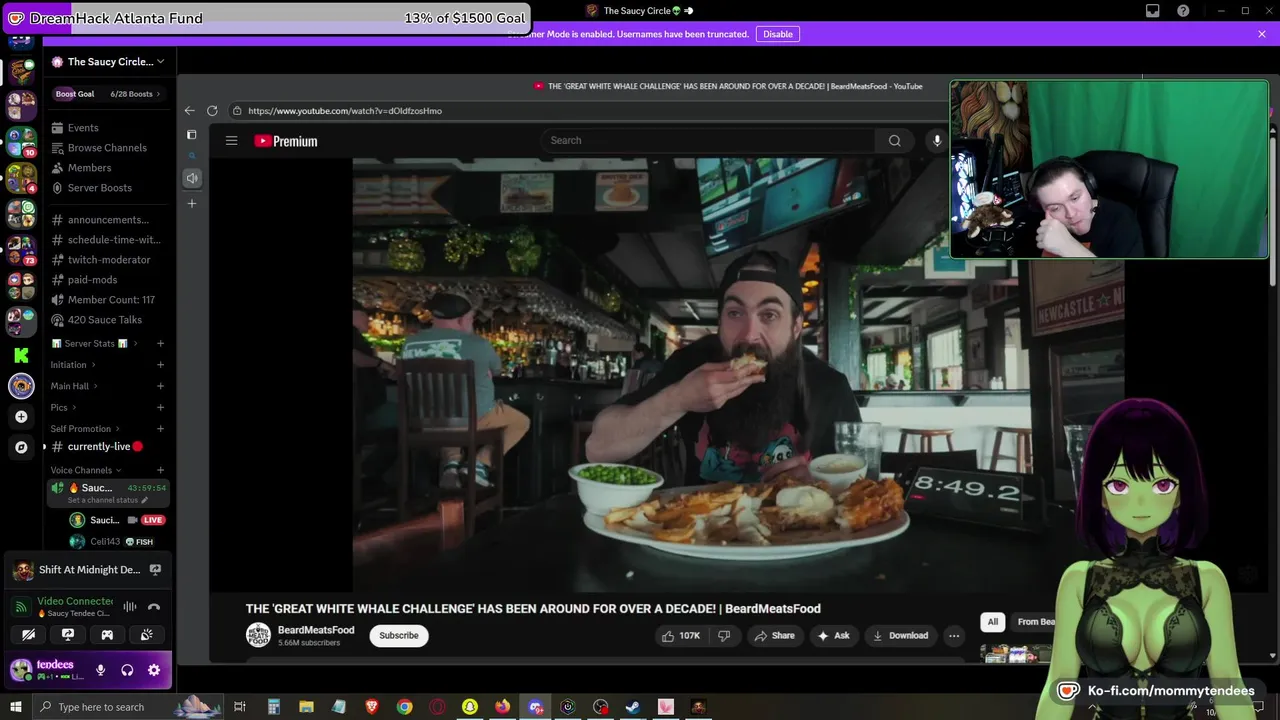Image resolution: width=1280 pixels, height=720 pixels.
Task: Click the green connection signal icon
Action: tap(21, 607)
